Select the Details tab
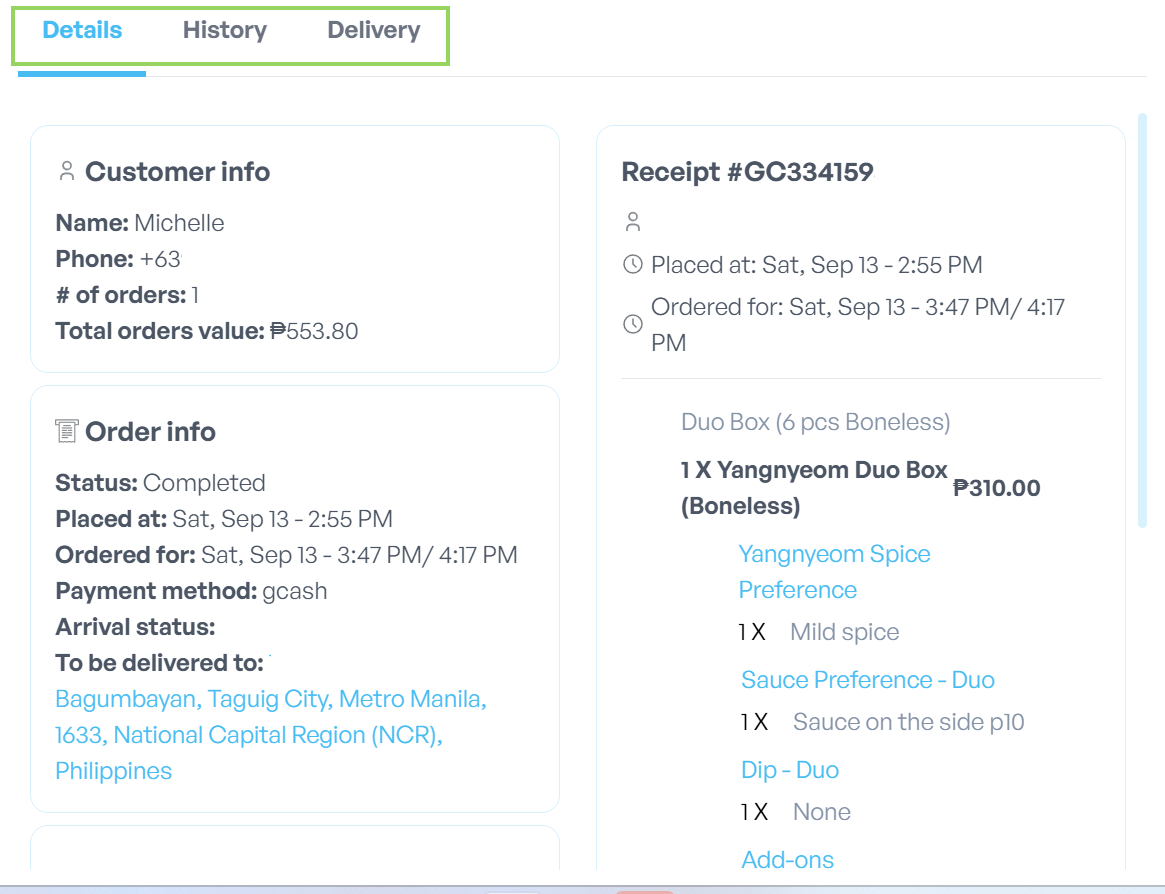 [82, 30]
